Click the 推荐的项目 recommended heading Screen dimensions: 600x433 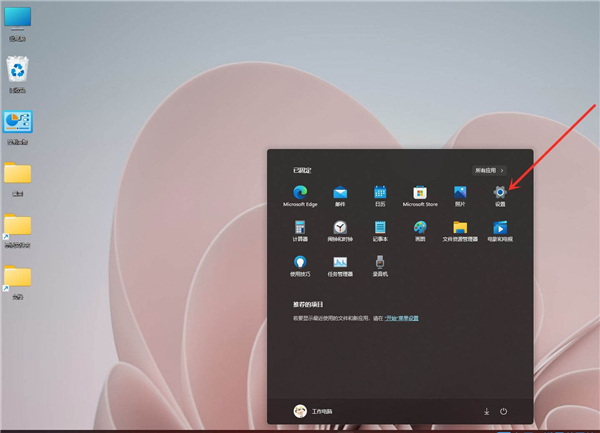click(x=308, y=304)
